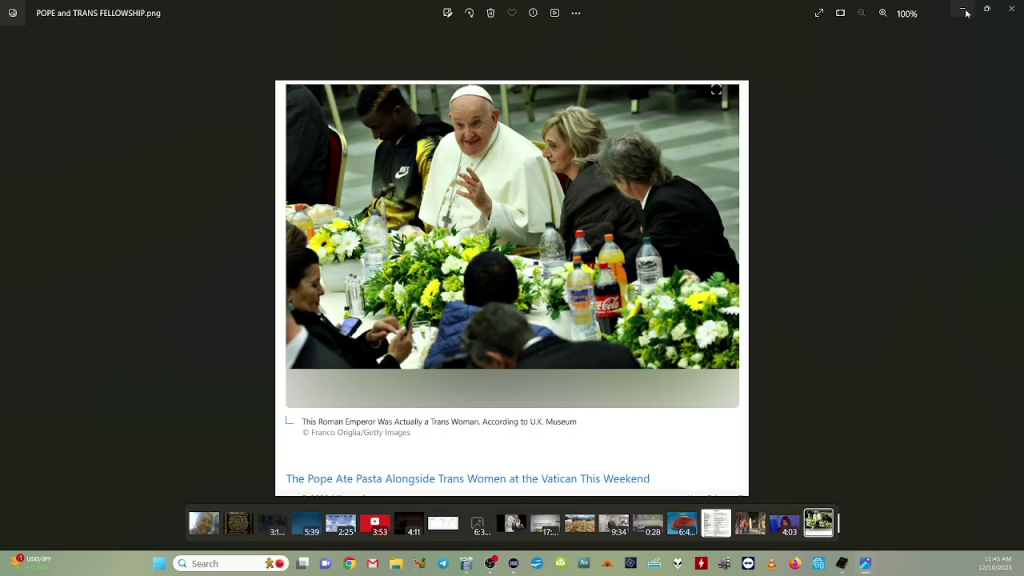The height and width of the screenshot is (576, 1024).
Task: Select the 4:03 video thumbnail
Action: [x=784, y=524]
